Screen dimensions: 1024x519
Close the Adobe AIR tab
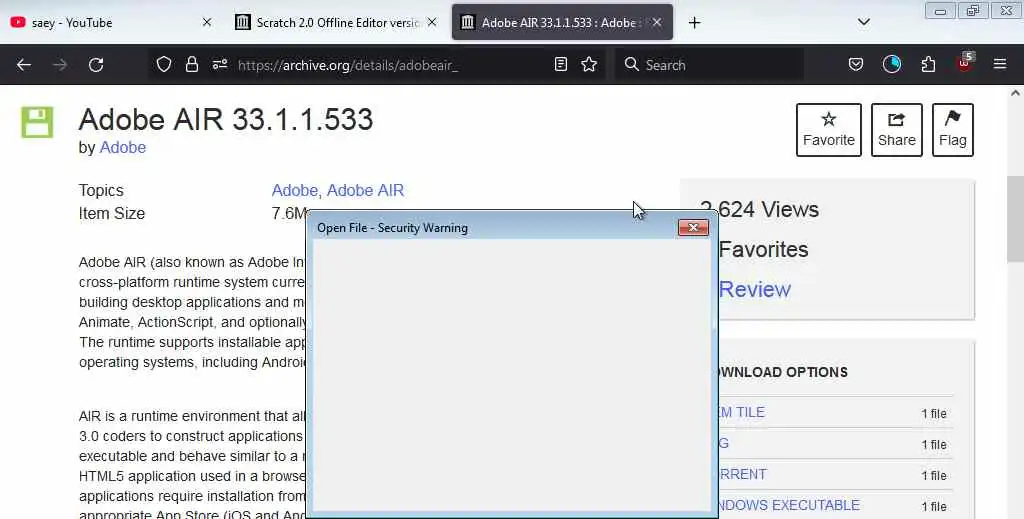point(657,23)
